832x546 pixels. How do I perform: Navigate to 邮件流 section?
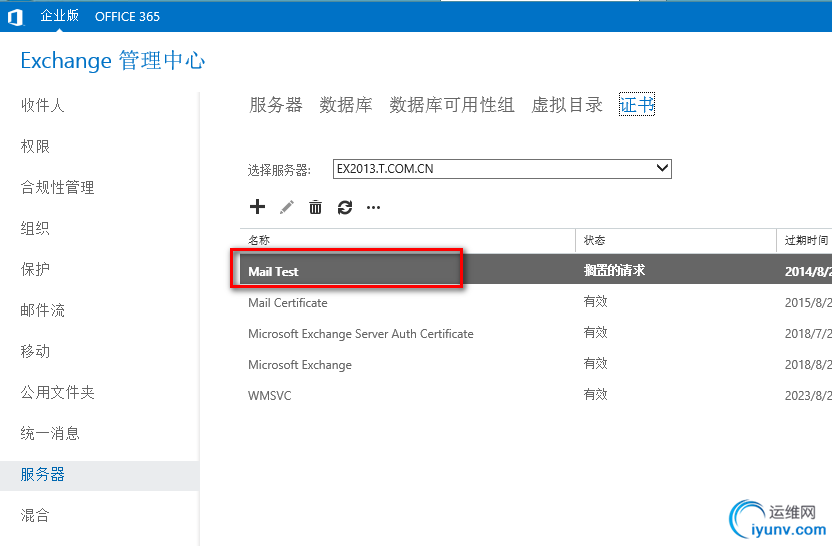[43, 311]
